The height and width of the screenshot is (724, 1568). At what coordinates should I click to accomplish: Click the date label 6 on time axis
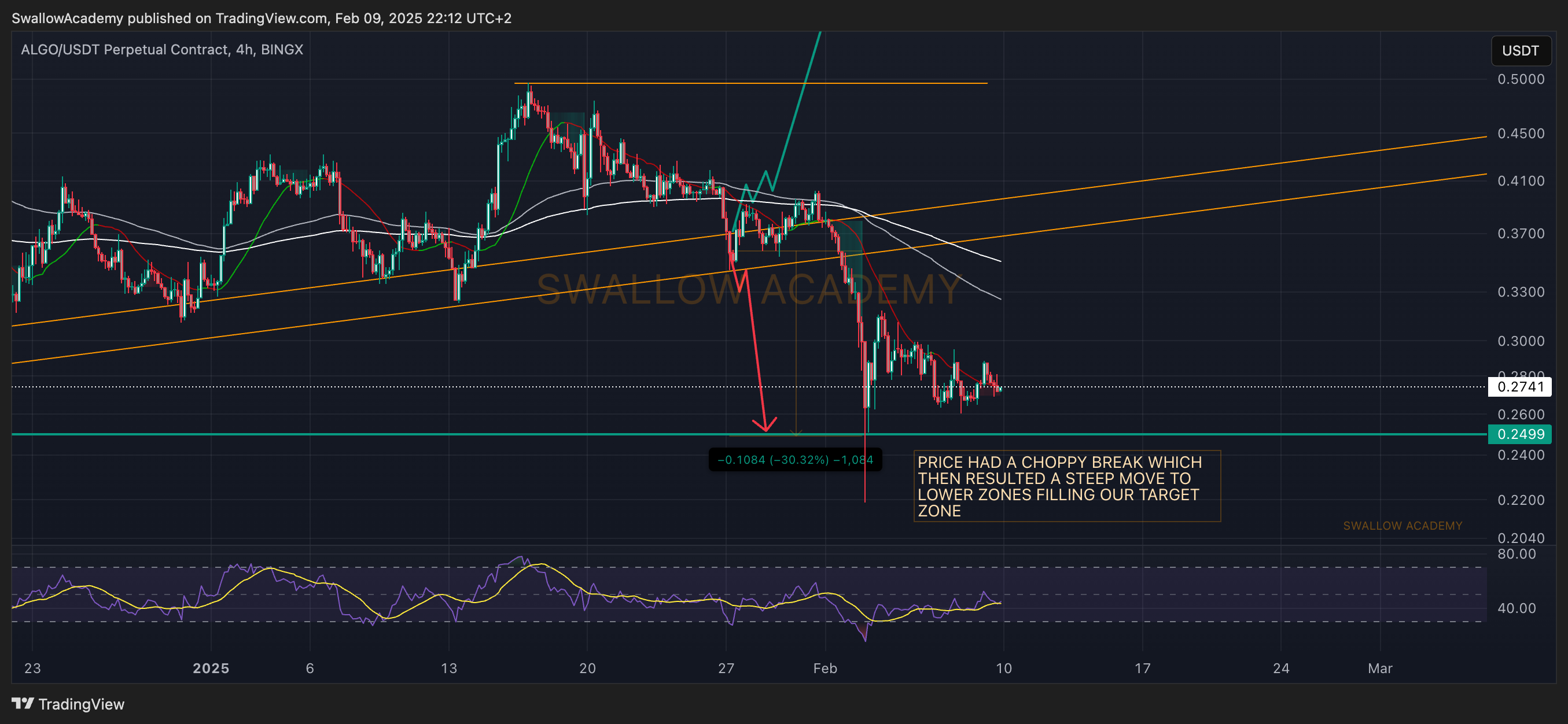(x=310, y=668)
